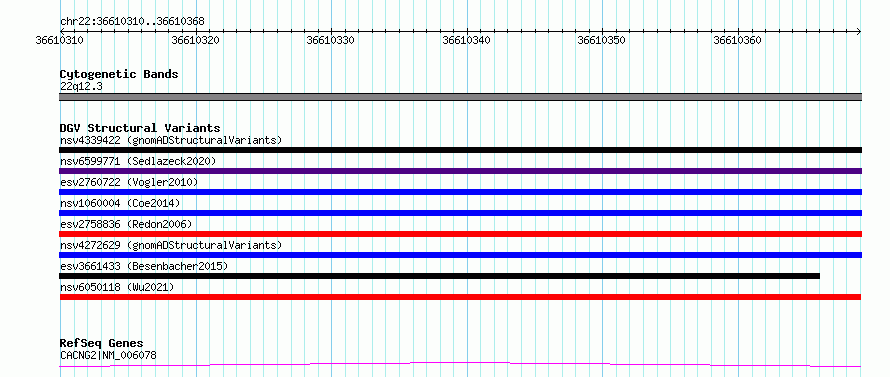Click the blue bar for nsv4272629
The image size is (890, 377).
tap(461, 255)
